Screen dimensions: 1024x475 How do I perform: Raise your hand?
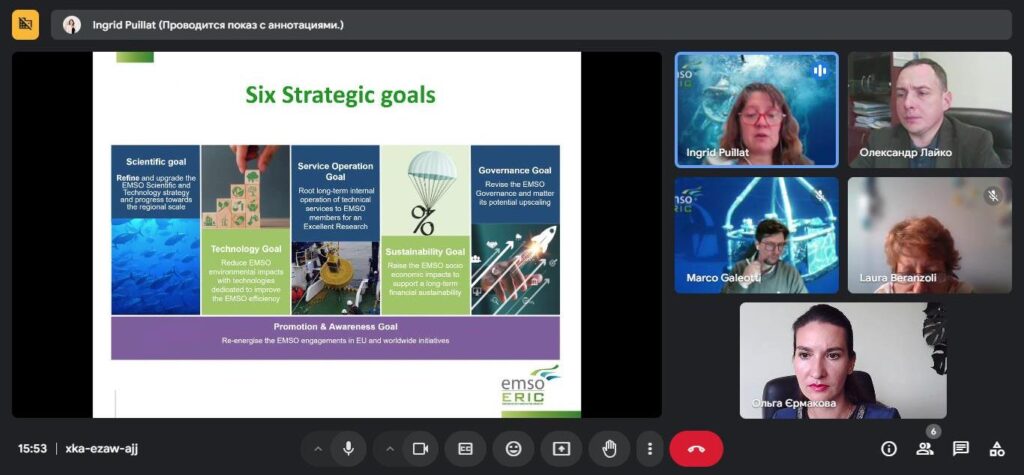coord(608,449)
